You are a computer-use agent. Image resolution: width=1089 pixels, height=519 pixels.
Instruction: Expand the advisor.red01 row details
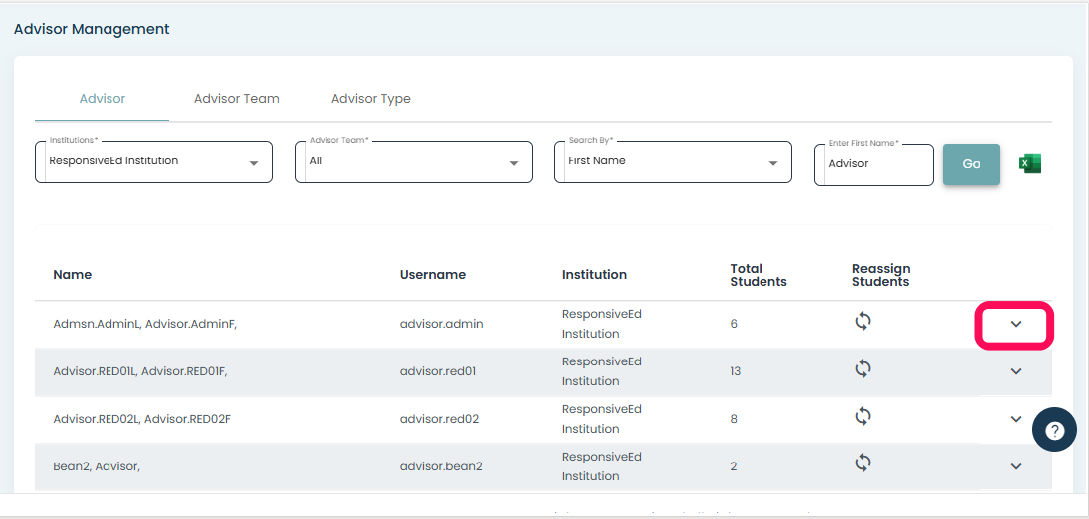(1015, 371)
